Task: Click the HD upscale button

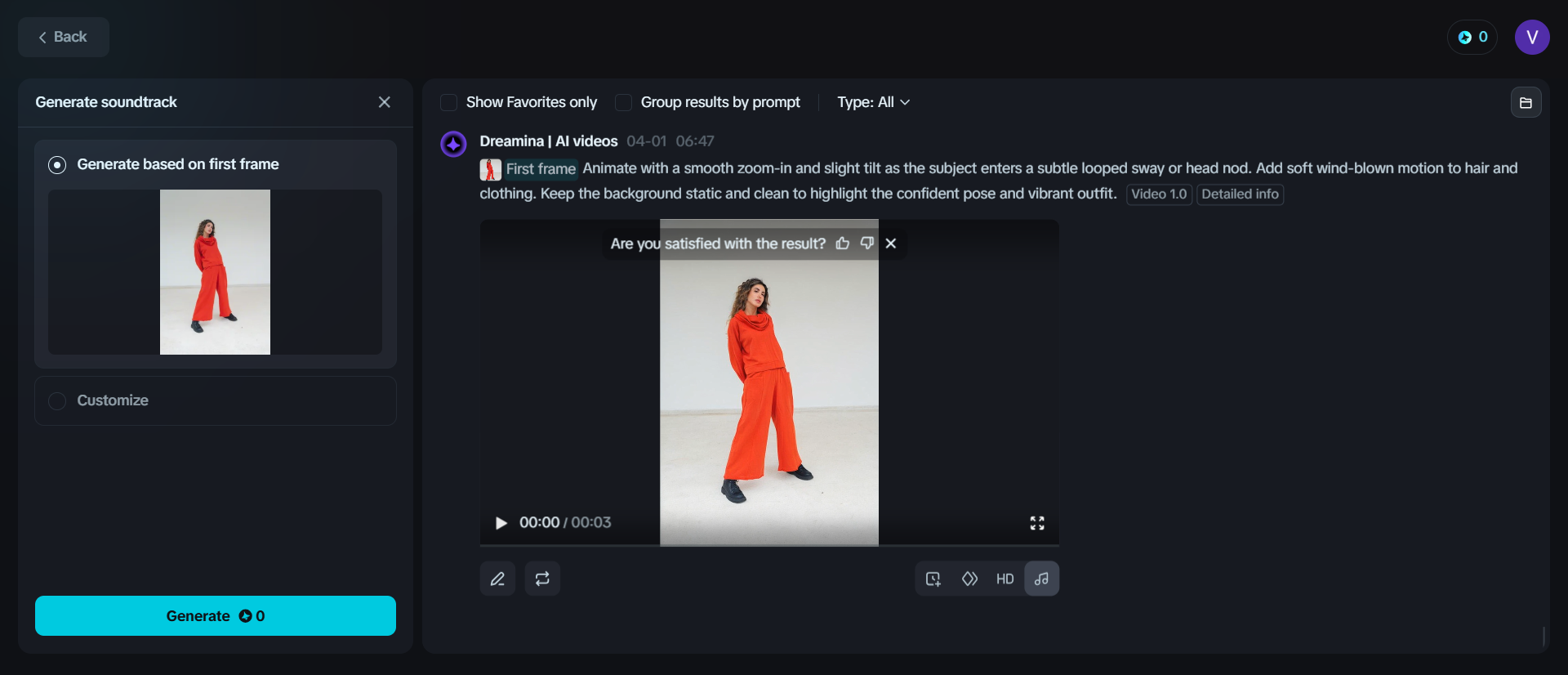Action: pos(1005,579)
